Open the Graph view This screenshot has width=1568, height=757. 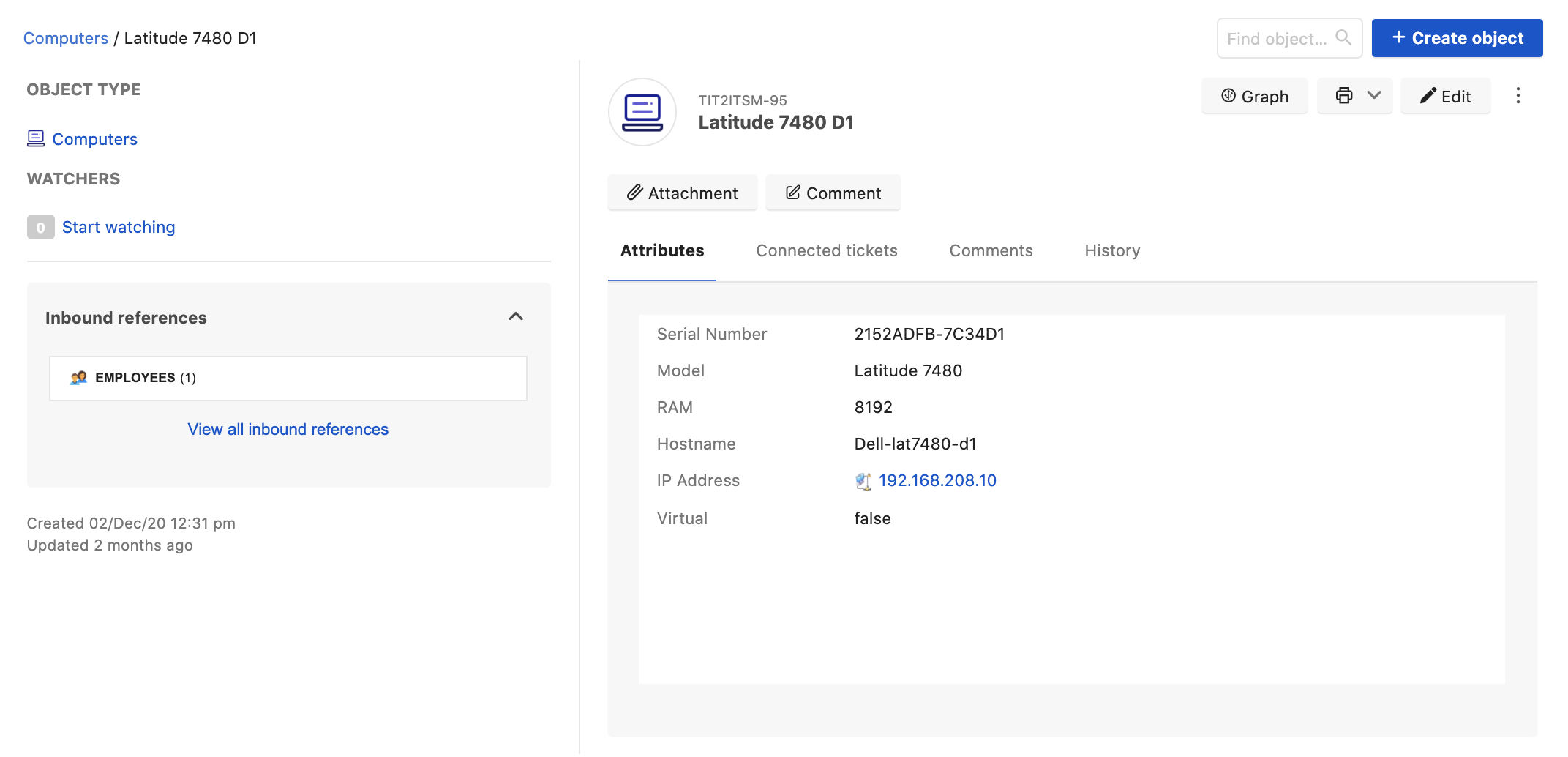(x=1254, y=96)
